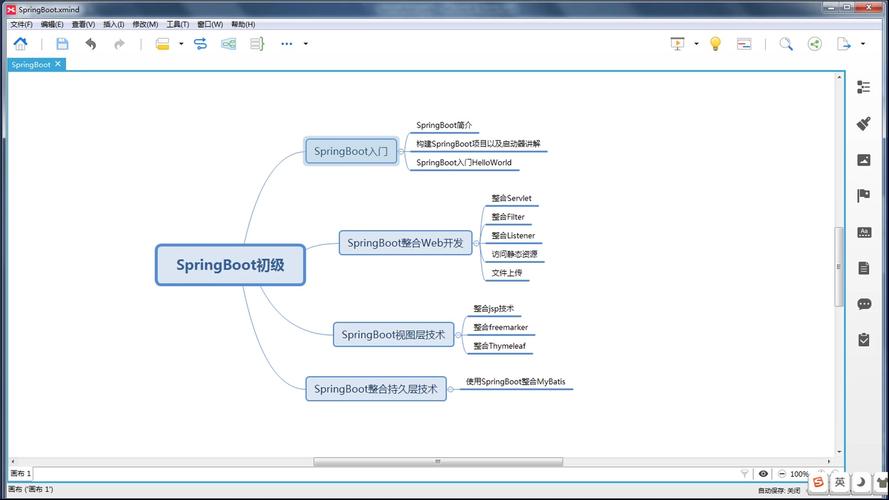This screenshot has width=889, height=500.
Task: Open the Gantt chart view icon
Action: pos(744,44)
